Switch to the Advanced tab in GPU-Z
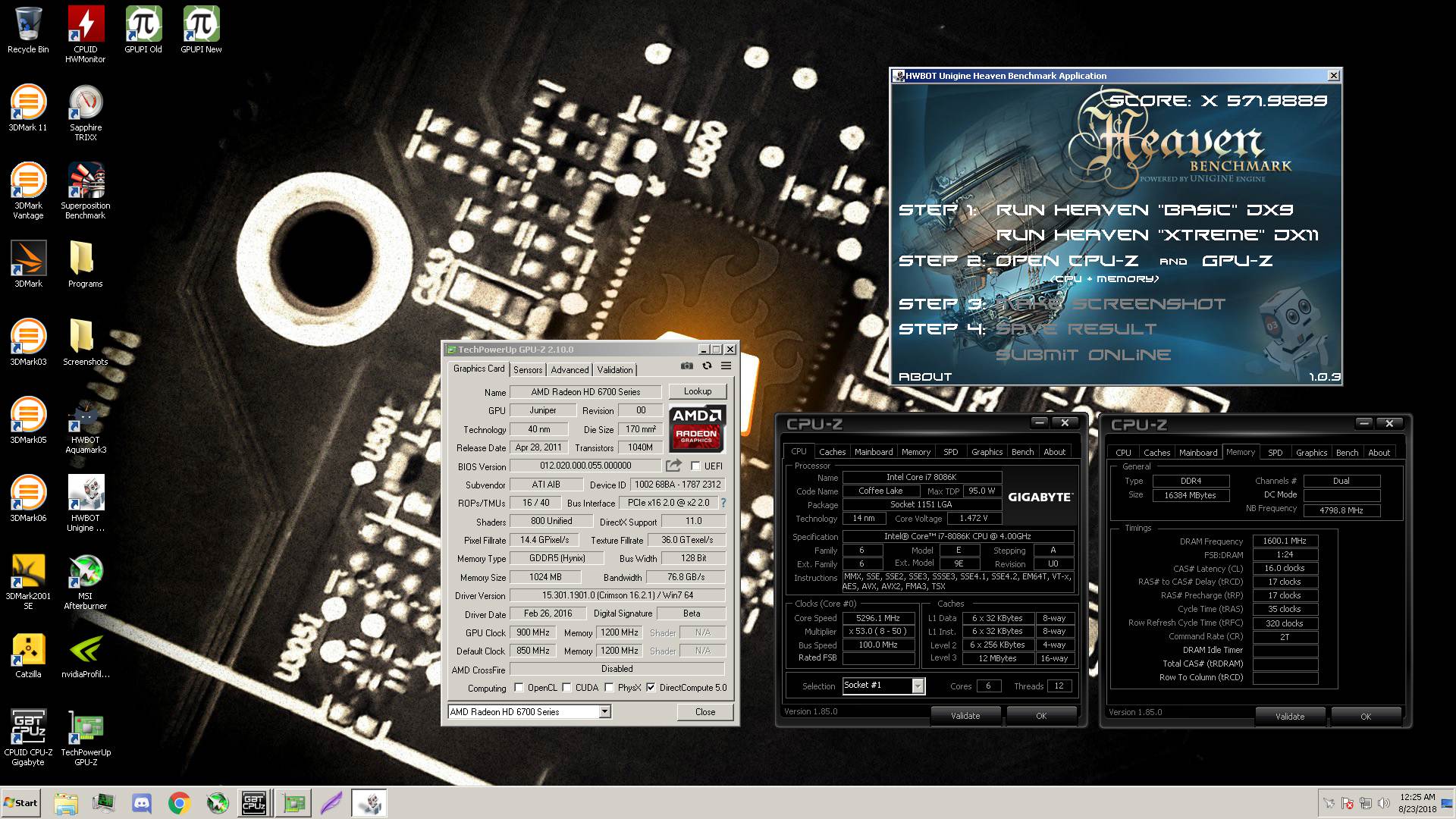This screenshot has height=819, width=1456. point(570,370)
